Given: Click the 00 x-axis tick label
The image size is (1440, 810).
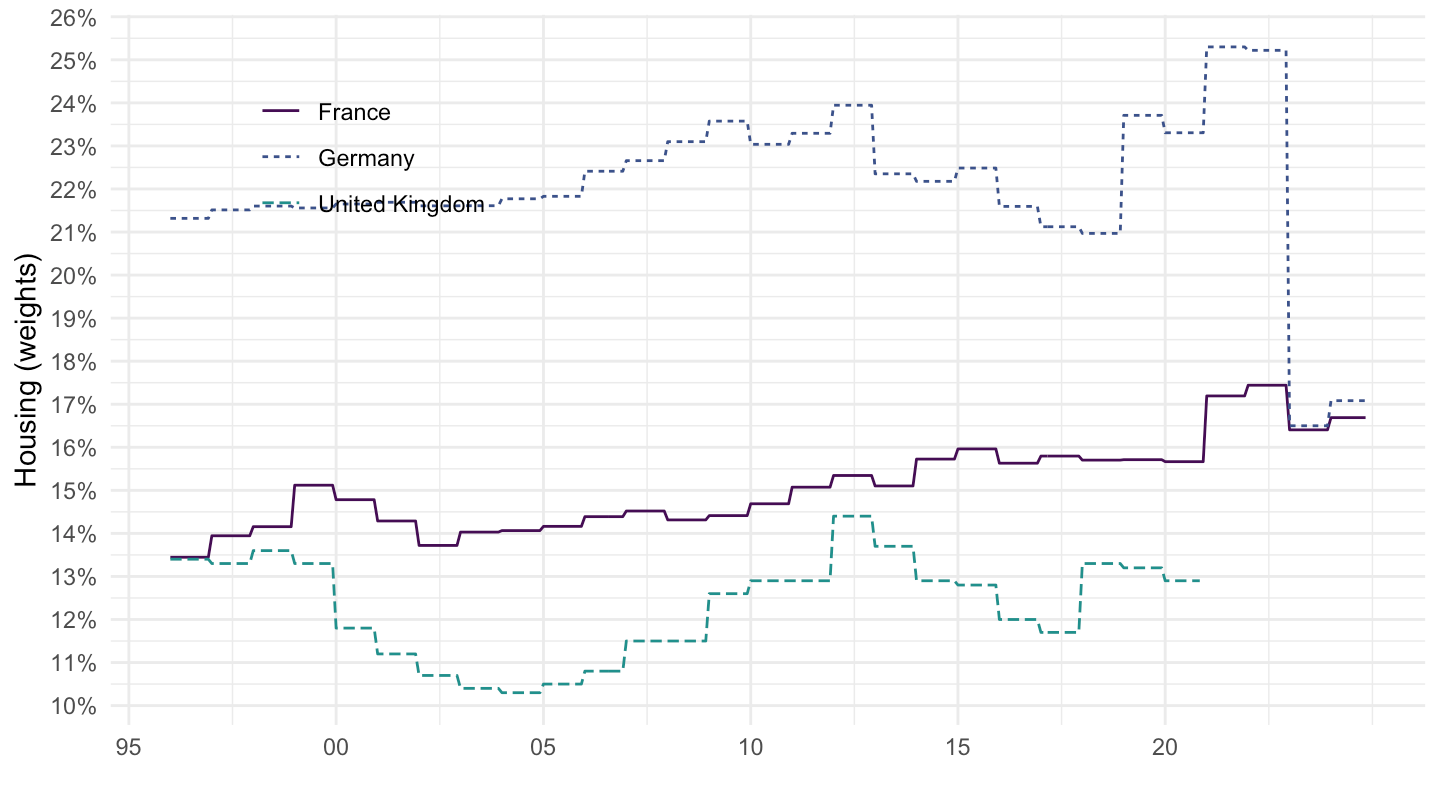Looking at the screenshot, I should coord(336,746).
